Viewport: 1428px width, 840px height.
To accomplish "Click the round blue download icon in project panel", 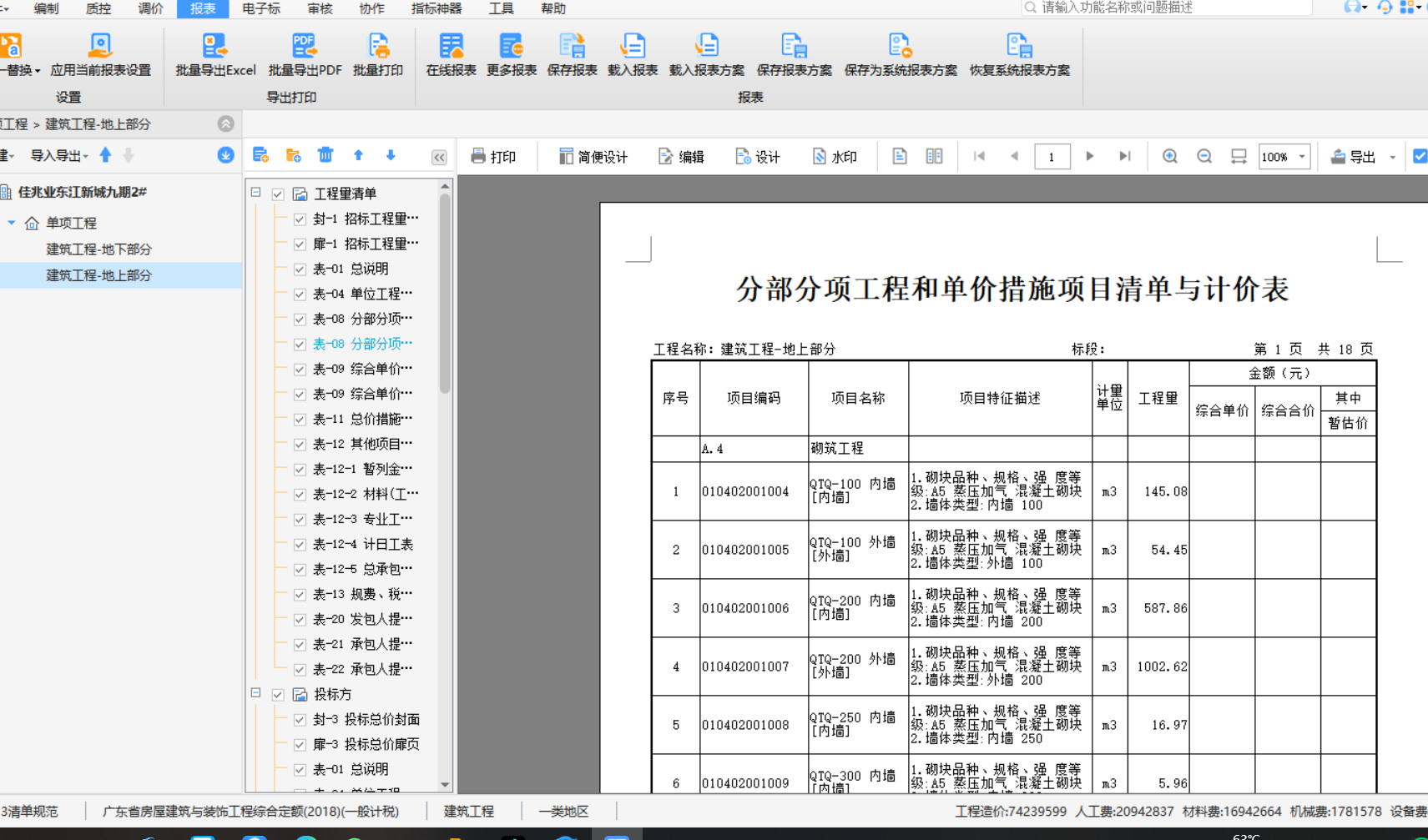I will (x=225, y=155).
